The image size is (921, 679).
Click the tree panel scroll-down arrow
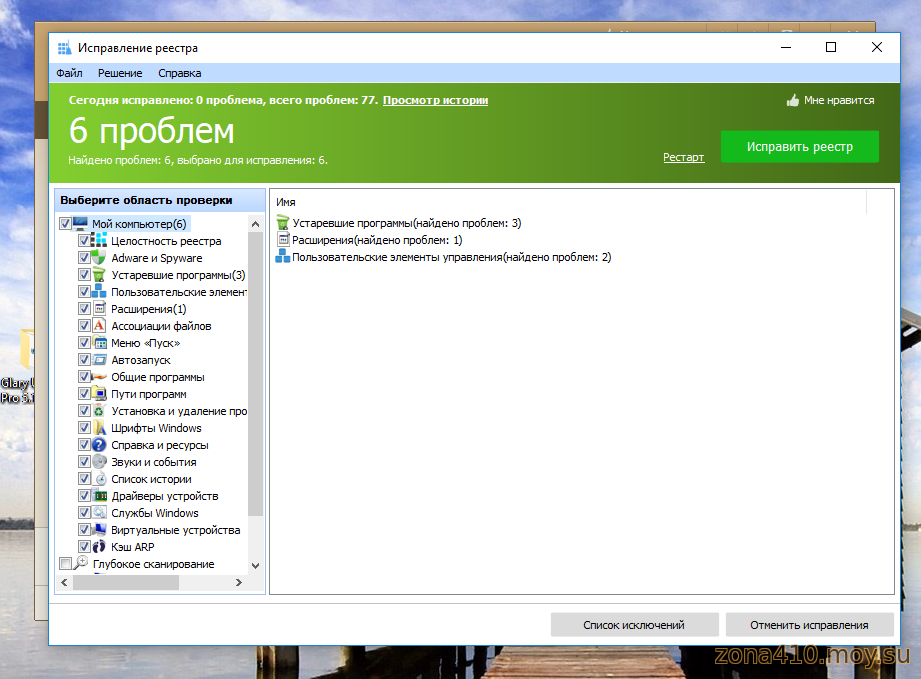[255, 565]
